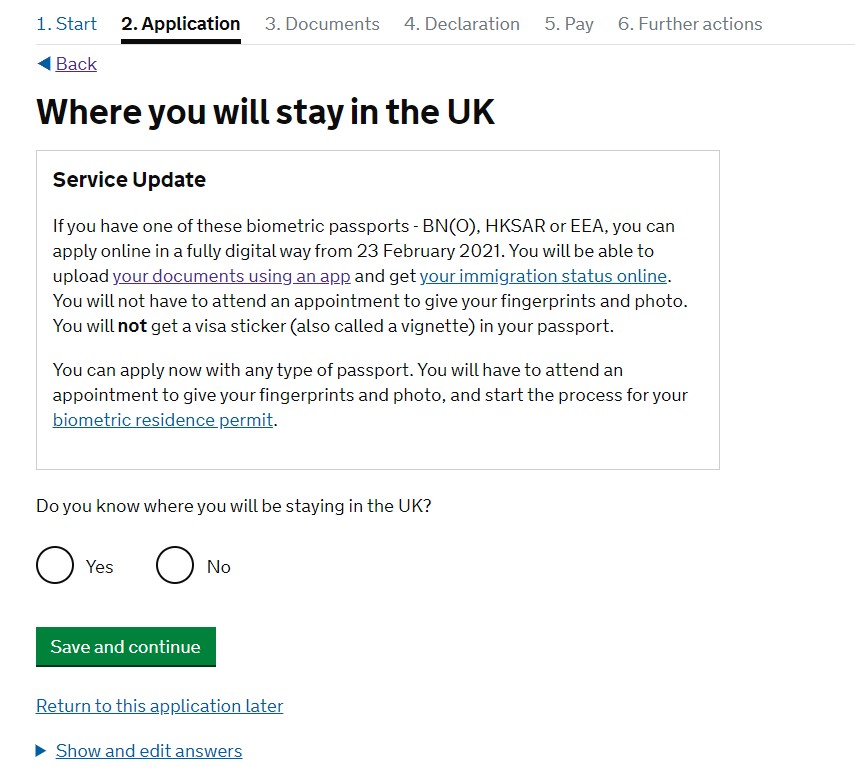Jump to the 4. Declaration step
This screenshot has width=855, height=783.
(x=462, y=24)
